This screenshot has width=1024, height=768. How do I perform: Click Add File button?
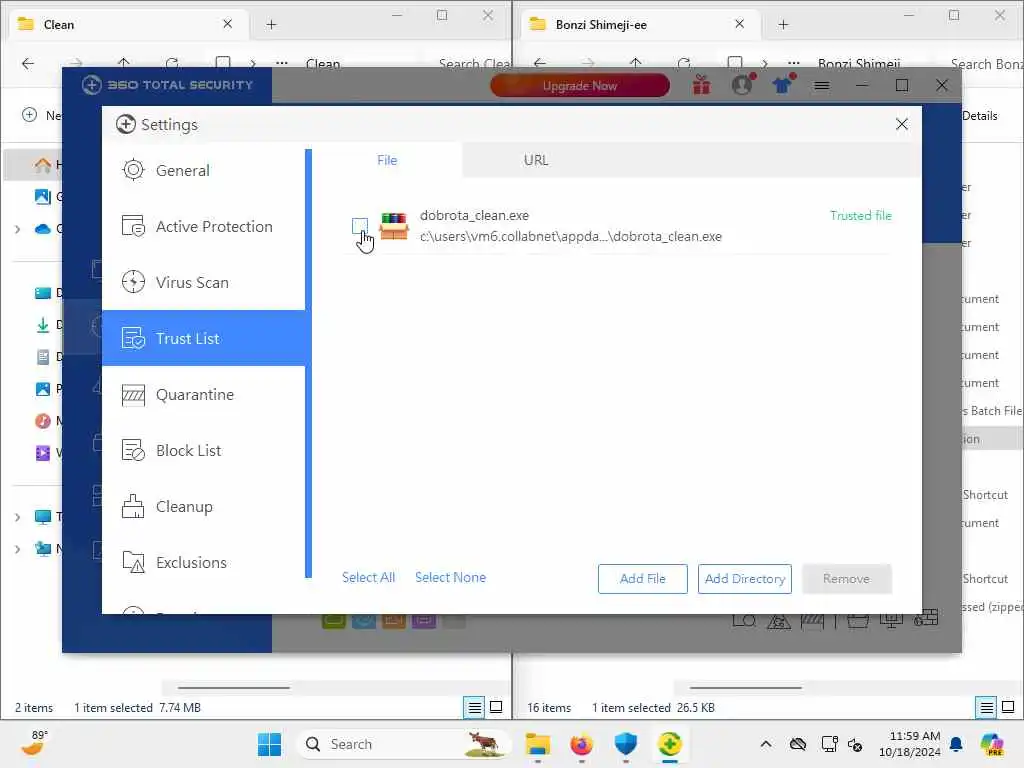coord(643,579)
